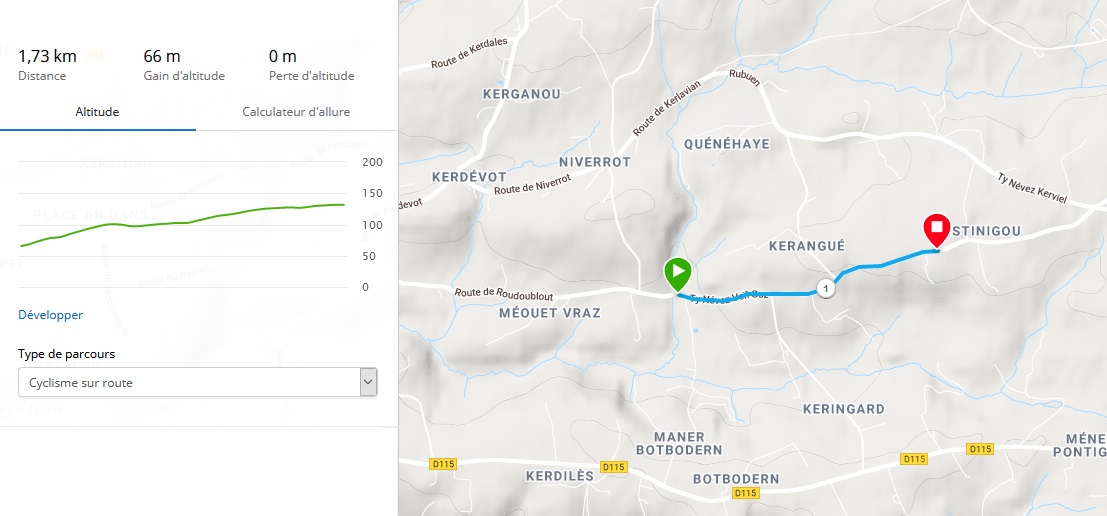Click the D115 badge nearest the map's right edge
The height and width of the screenshot is (516, 1107).
click(980, 449)
